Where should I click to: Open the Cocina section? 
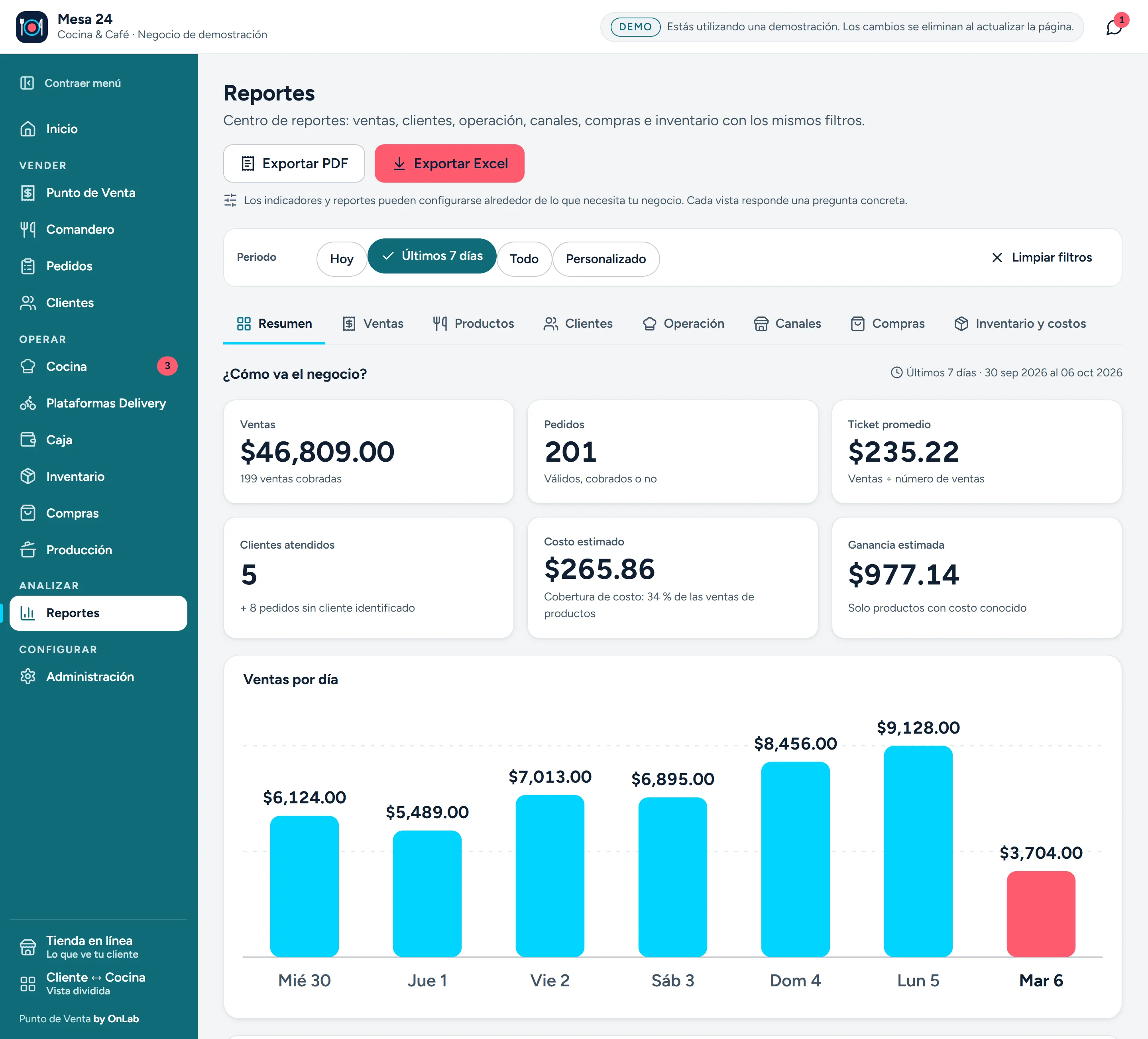(x=98, y=366)
